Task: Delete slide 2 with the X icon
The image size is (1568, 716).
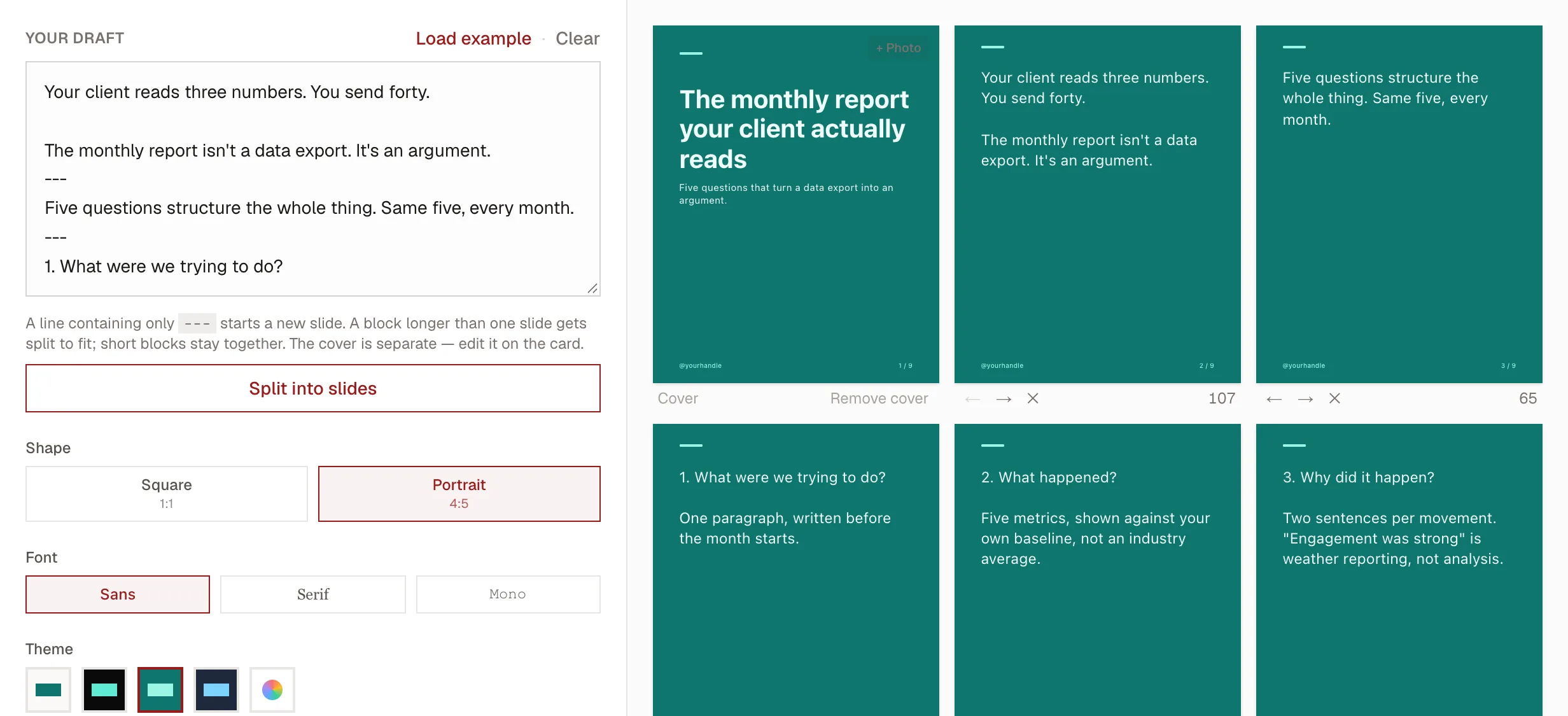Action: (x=1033, y=398)
